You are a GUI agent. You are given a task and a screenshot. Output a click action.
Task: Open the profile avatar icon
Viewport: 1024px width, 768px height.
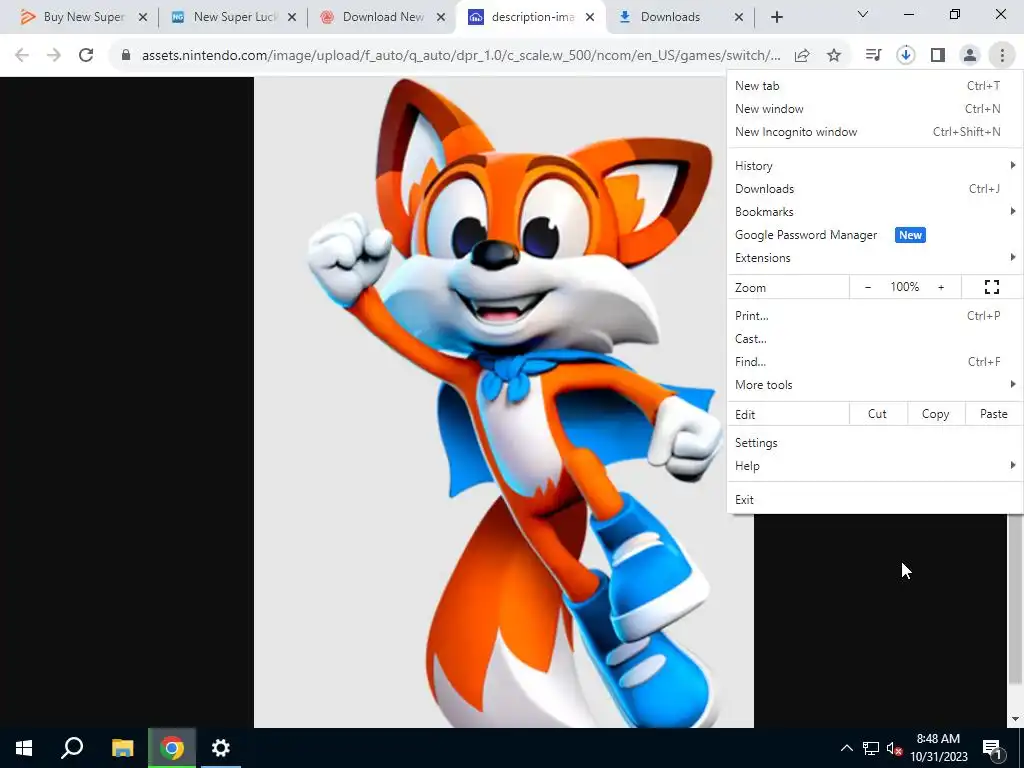[x=970, y=56]
